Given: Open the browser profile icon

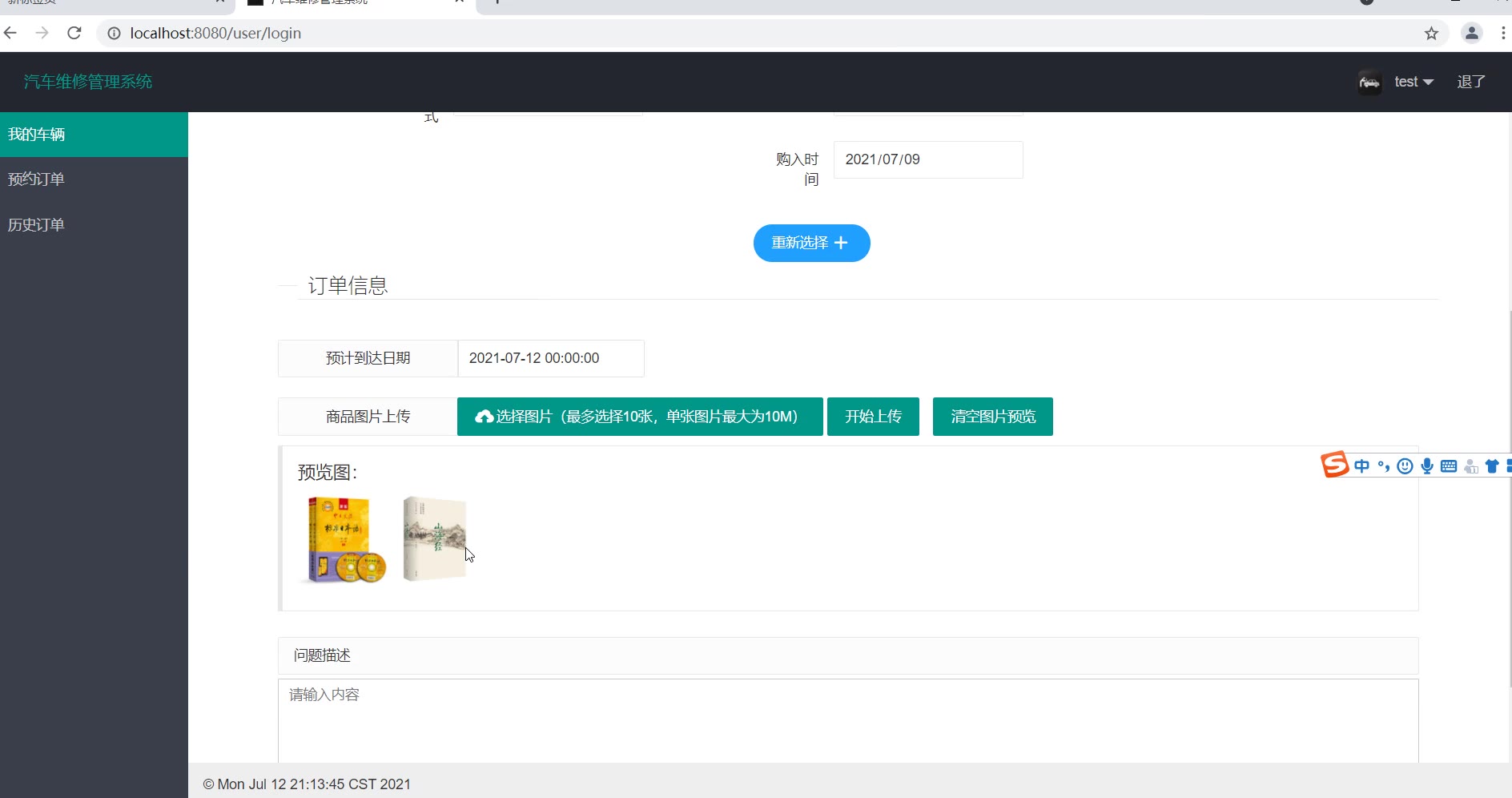Looking at the screenshot, I should (x=1472, y=33).
